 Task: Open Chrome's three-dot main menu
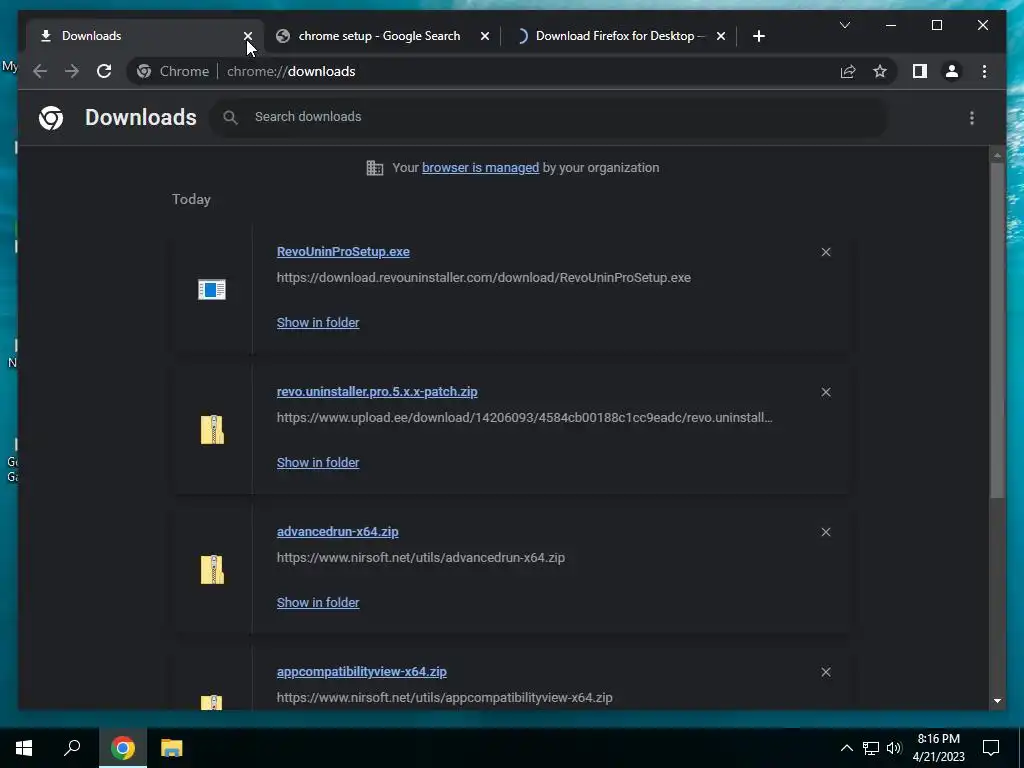pos(984,71)
